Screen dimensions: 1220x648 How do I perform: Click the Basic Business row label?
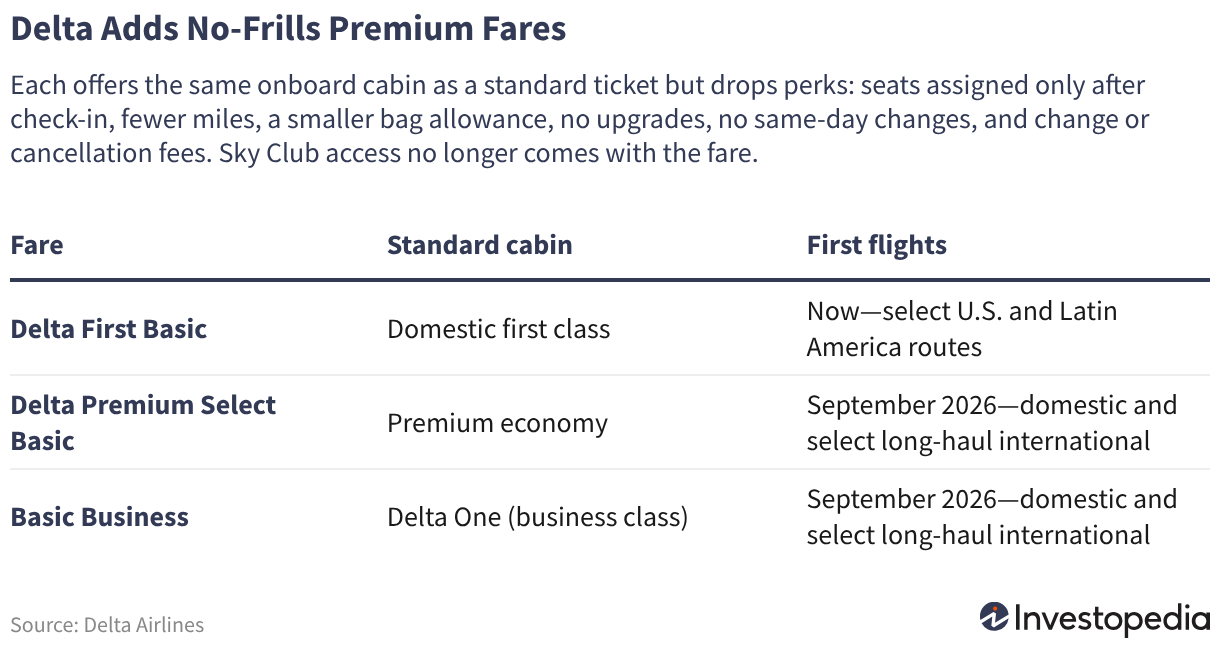(100, 517)
